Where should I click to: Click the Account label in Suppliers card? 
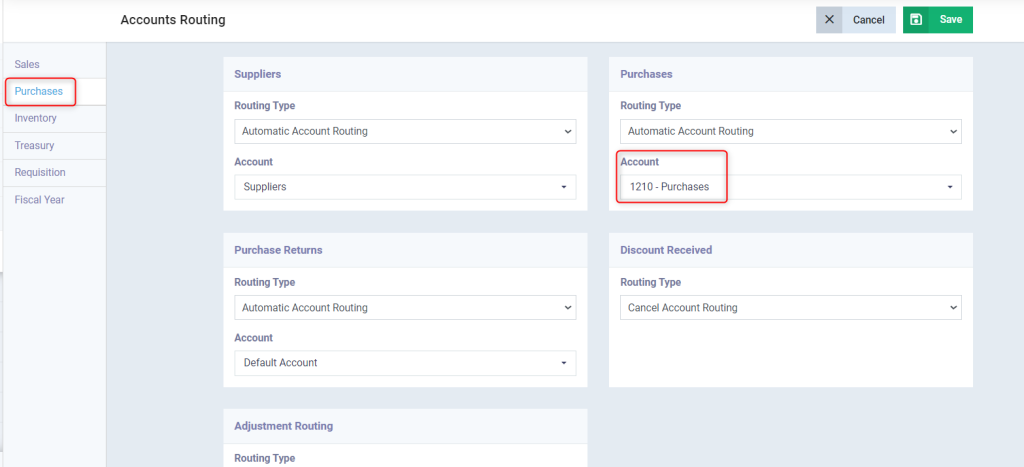click(253, 162)
